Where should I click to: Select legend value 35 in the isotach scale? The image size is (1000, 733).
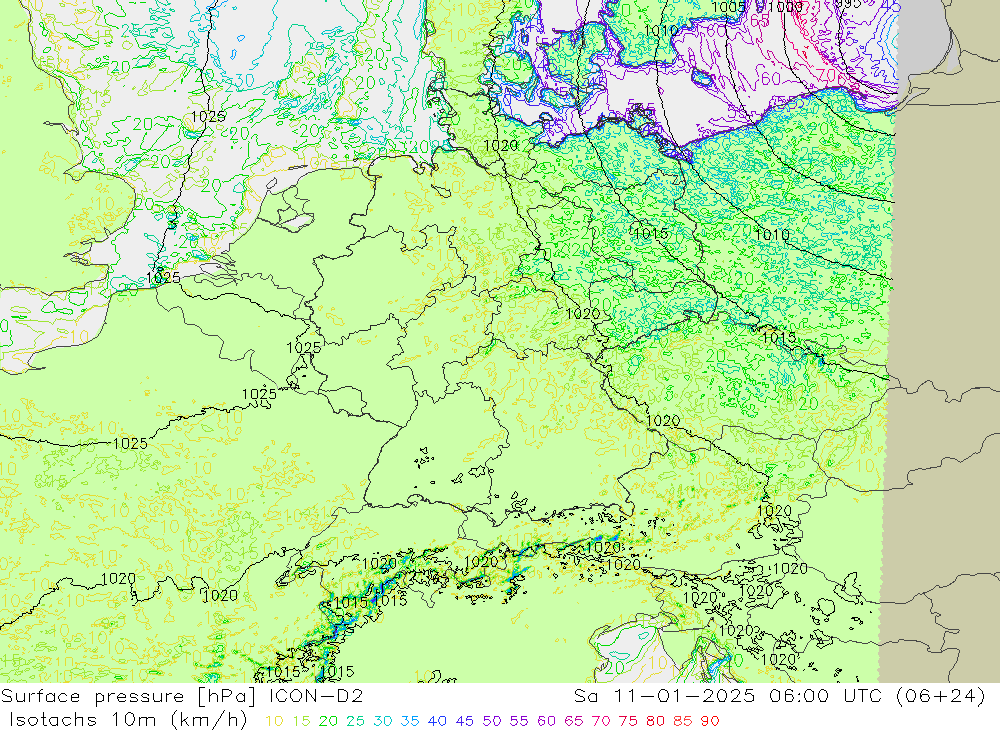point(410,721)
